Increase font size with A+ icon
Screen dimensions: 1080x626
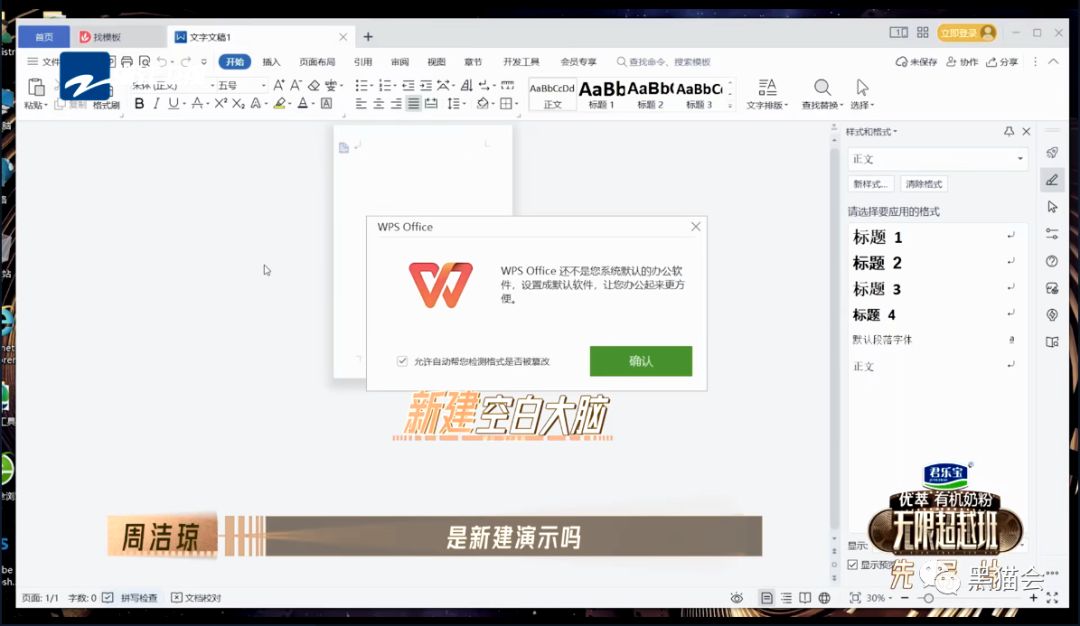(x=278, y=85)
